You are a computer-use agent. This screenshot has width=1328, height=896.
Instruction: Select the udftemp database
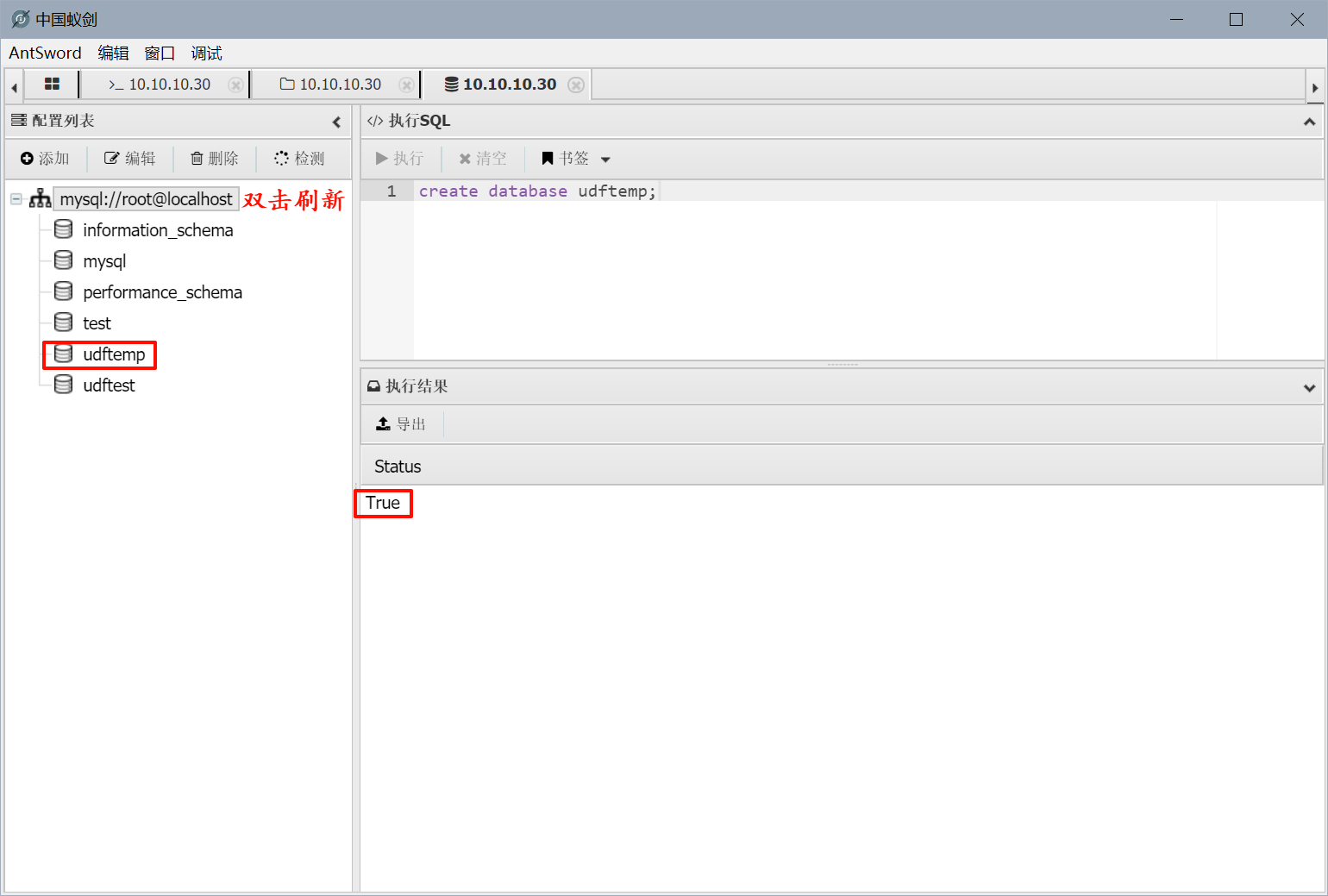pyautogui.click(x=113, y=354)
